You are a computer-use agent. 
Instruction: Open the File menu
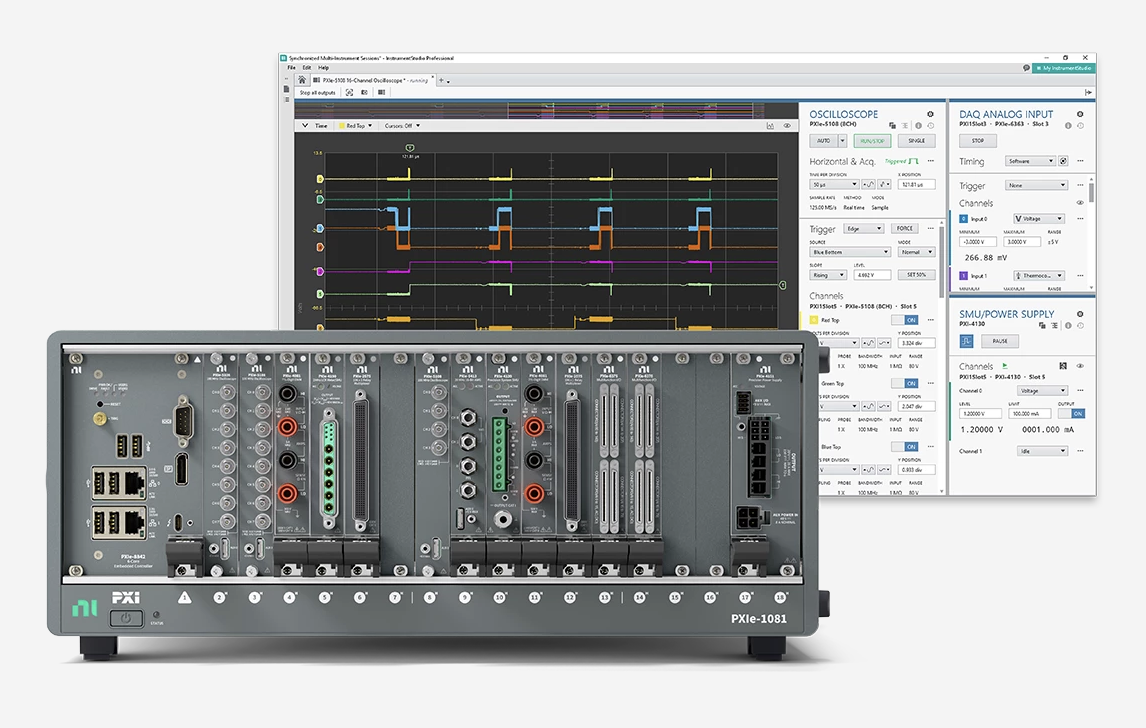(292, 67)
